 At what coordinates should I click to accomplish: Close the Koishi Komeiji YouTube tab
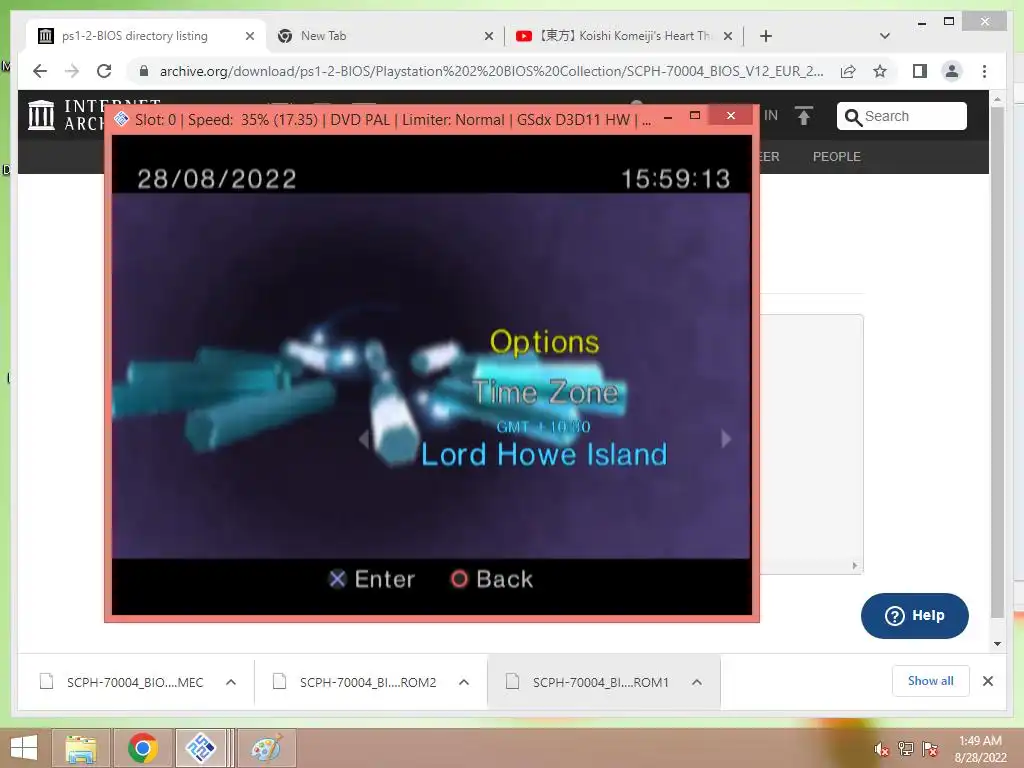[728, 36]
